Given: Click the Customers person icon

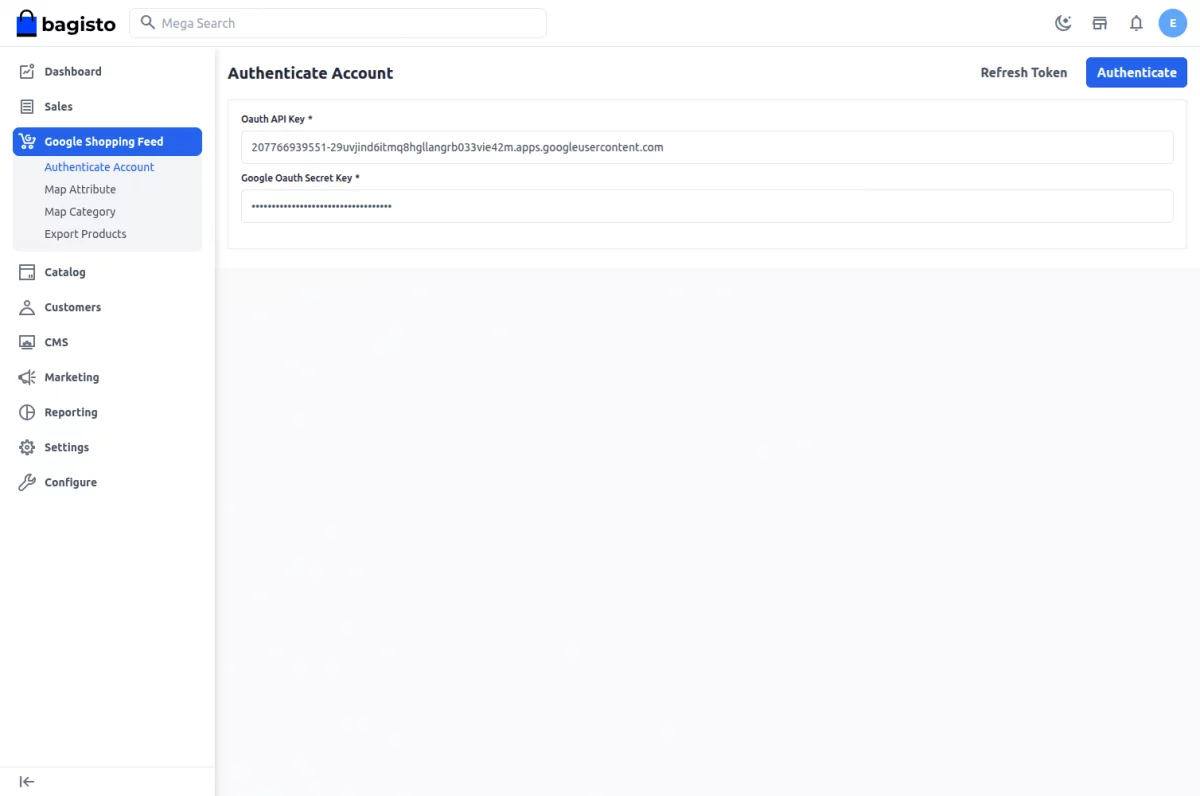Looking at the screenshot, I should [27, 307].
